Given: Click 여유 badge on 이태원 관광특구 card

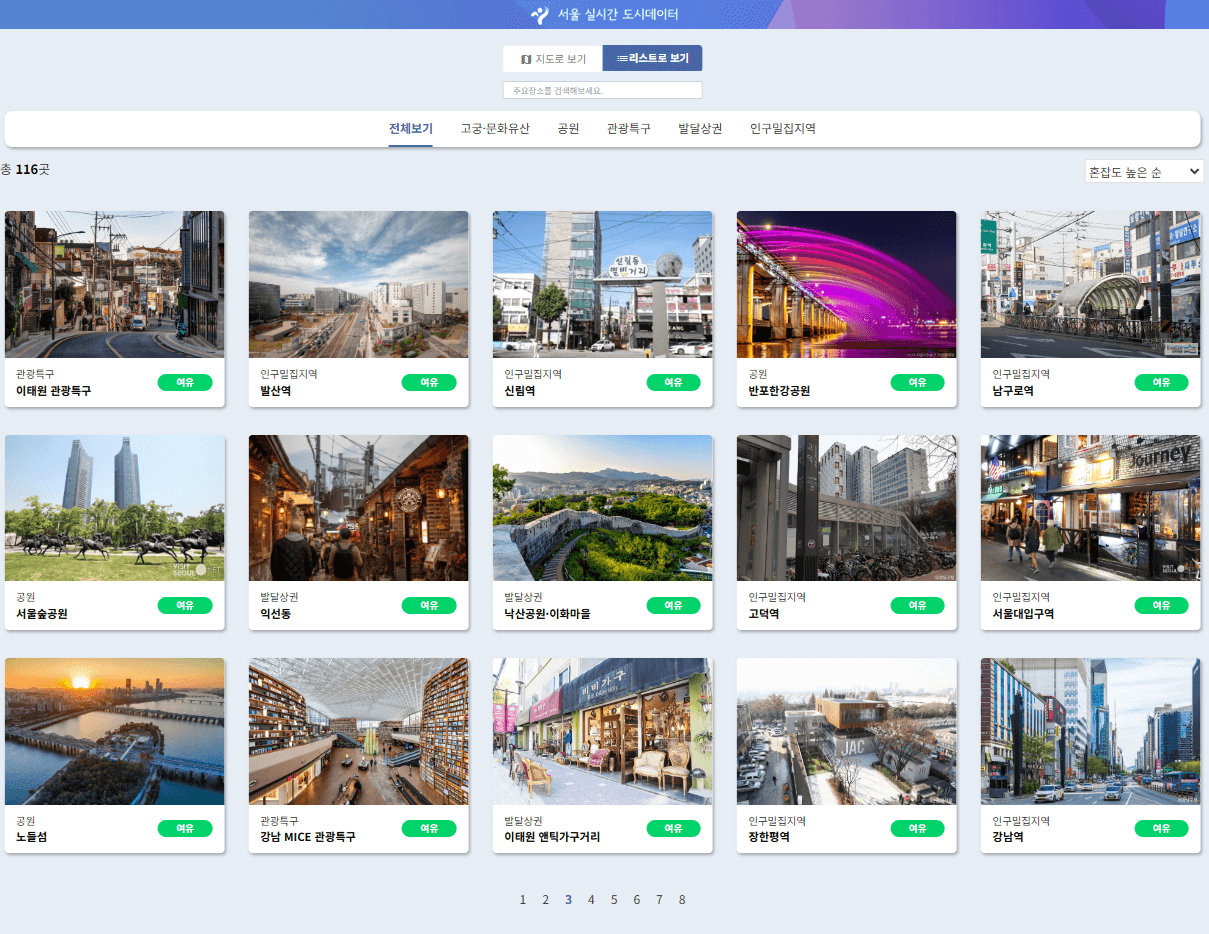Looking at the screenshot, I should click(x=185, y=382).
